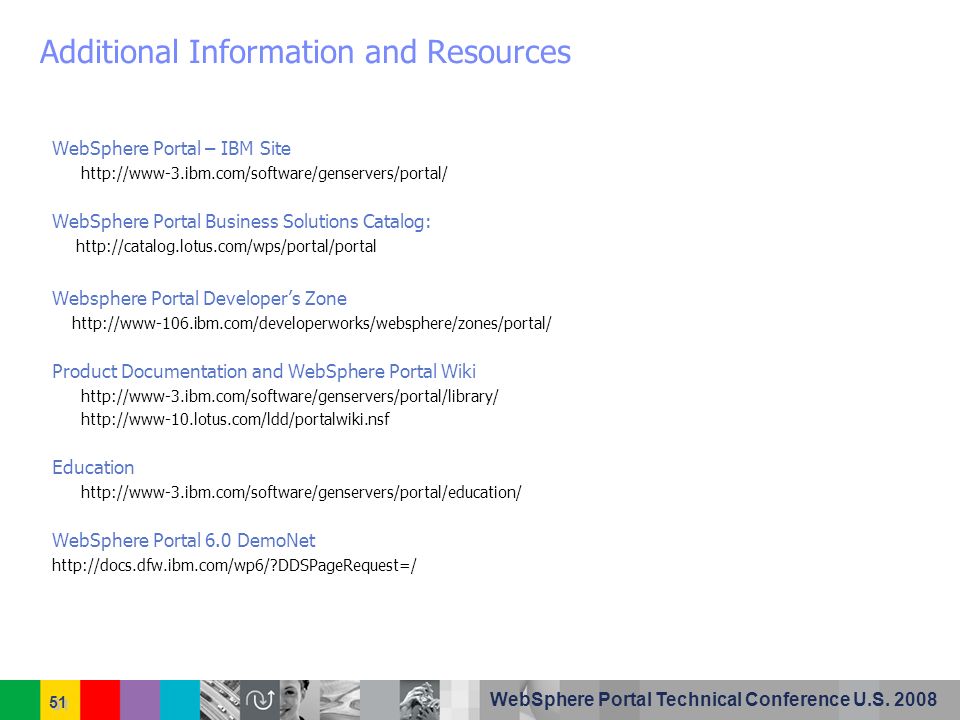
Task: Click the curved arrow icon in footer
Action: click(260, 700)
